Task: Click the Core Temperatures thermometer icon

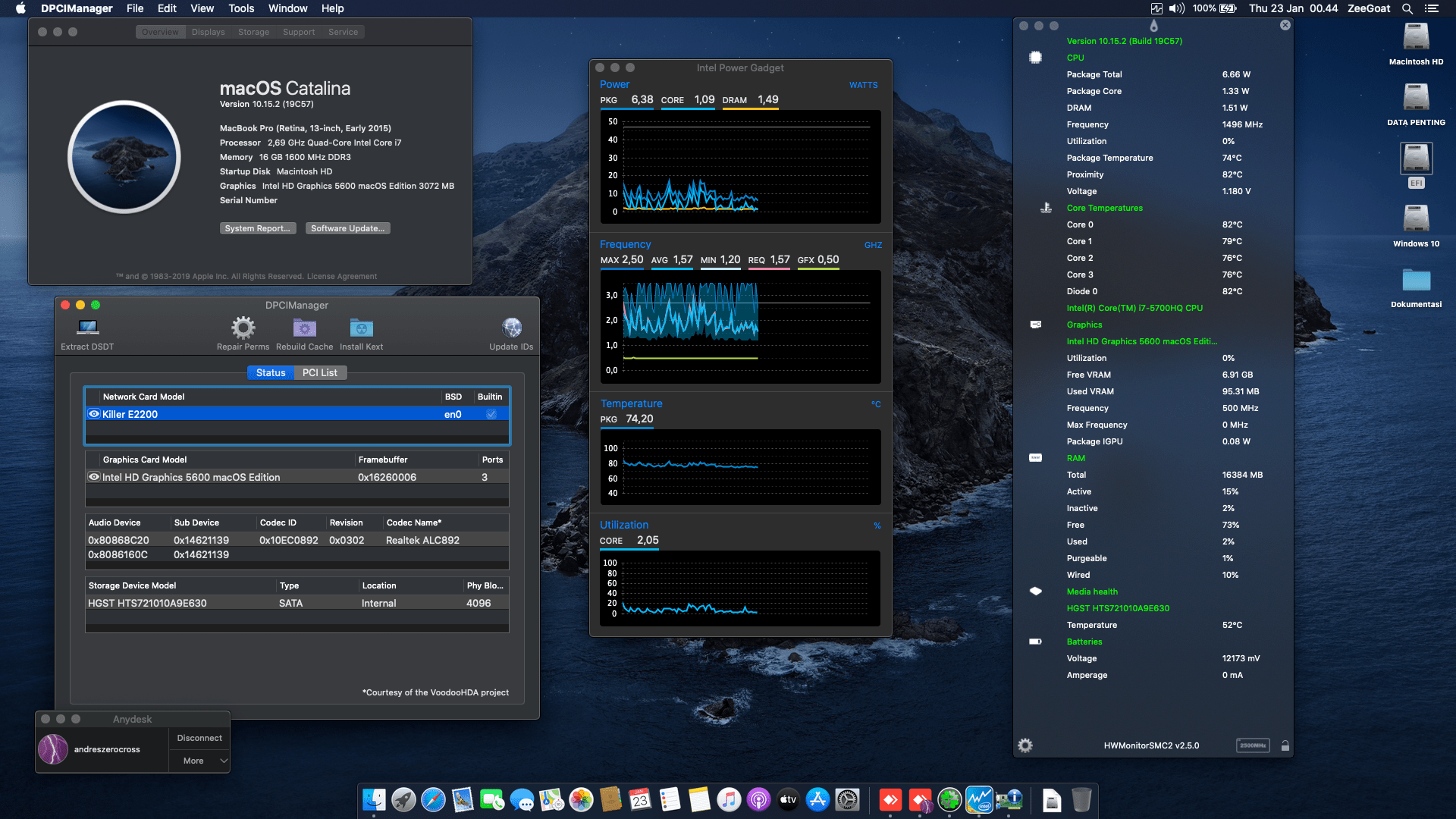Action: 1046,208
